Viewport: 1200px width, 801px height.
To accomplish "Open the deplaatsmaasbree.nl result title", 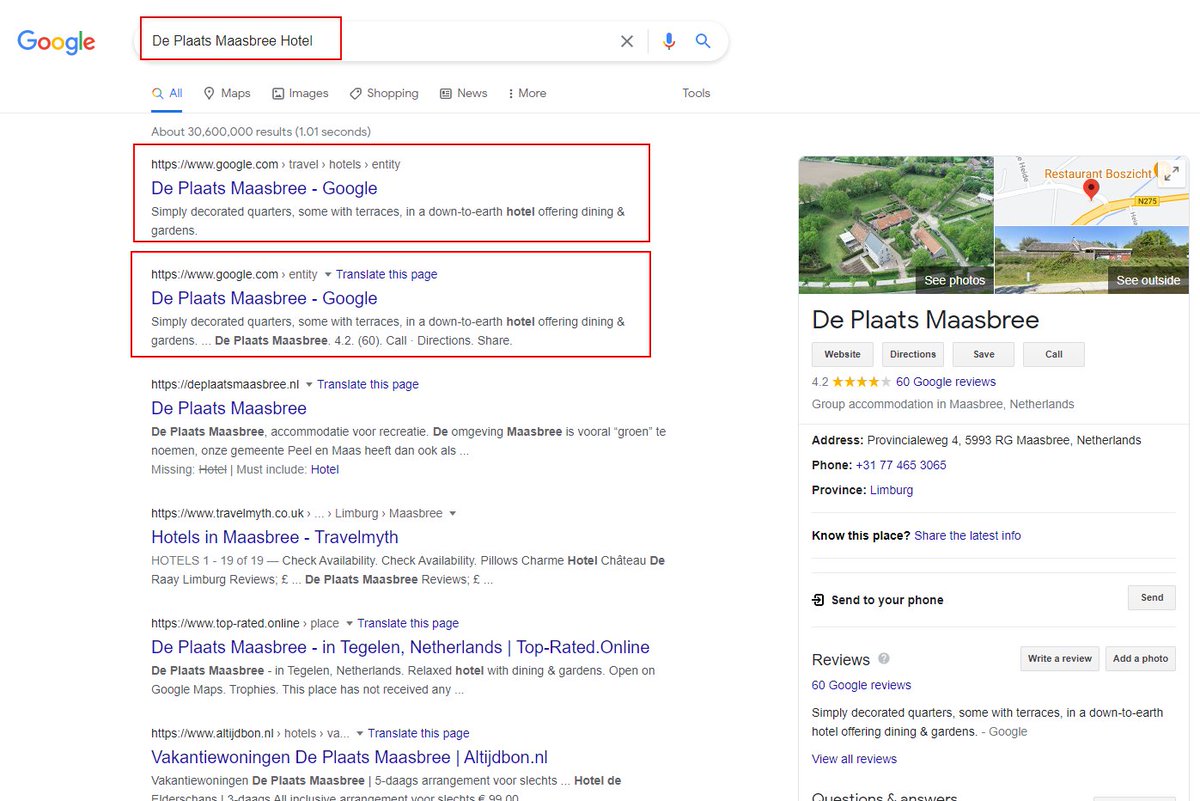I will coord(229,408).
